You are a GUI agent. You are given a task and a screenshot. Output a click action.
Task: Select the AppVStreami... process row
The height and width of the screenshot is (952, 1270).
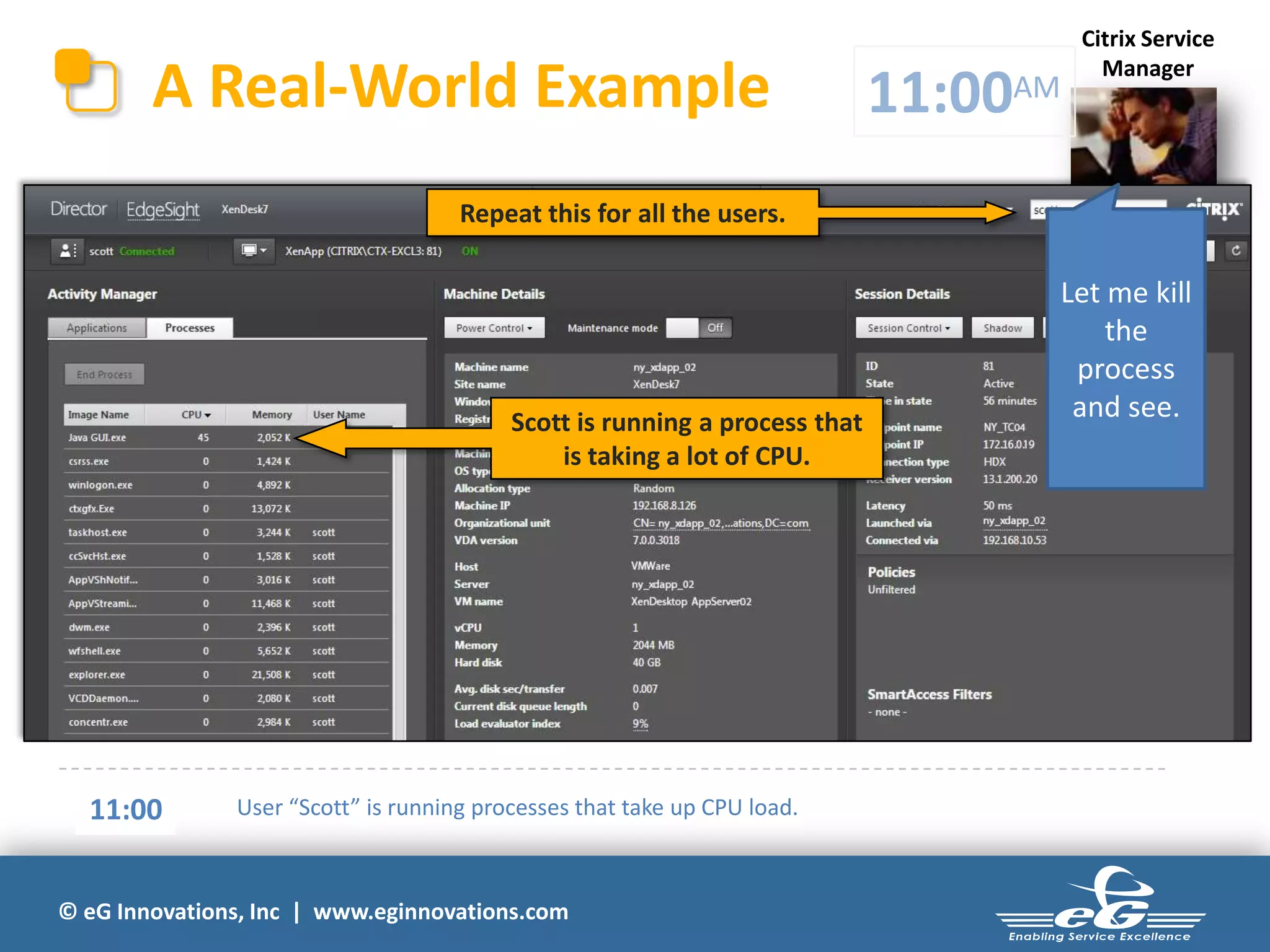[x=227, y=603]
